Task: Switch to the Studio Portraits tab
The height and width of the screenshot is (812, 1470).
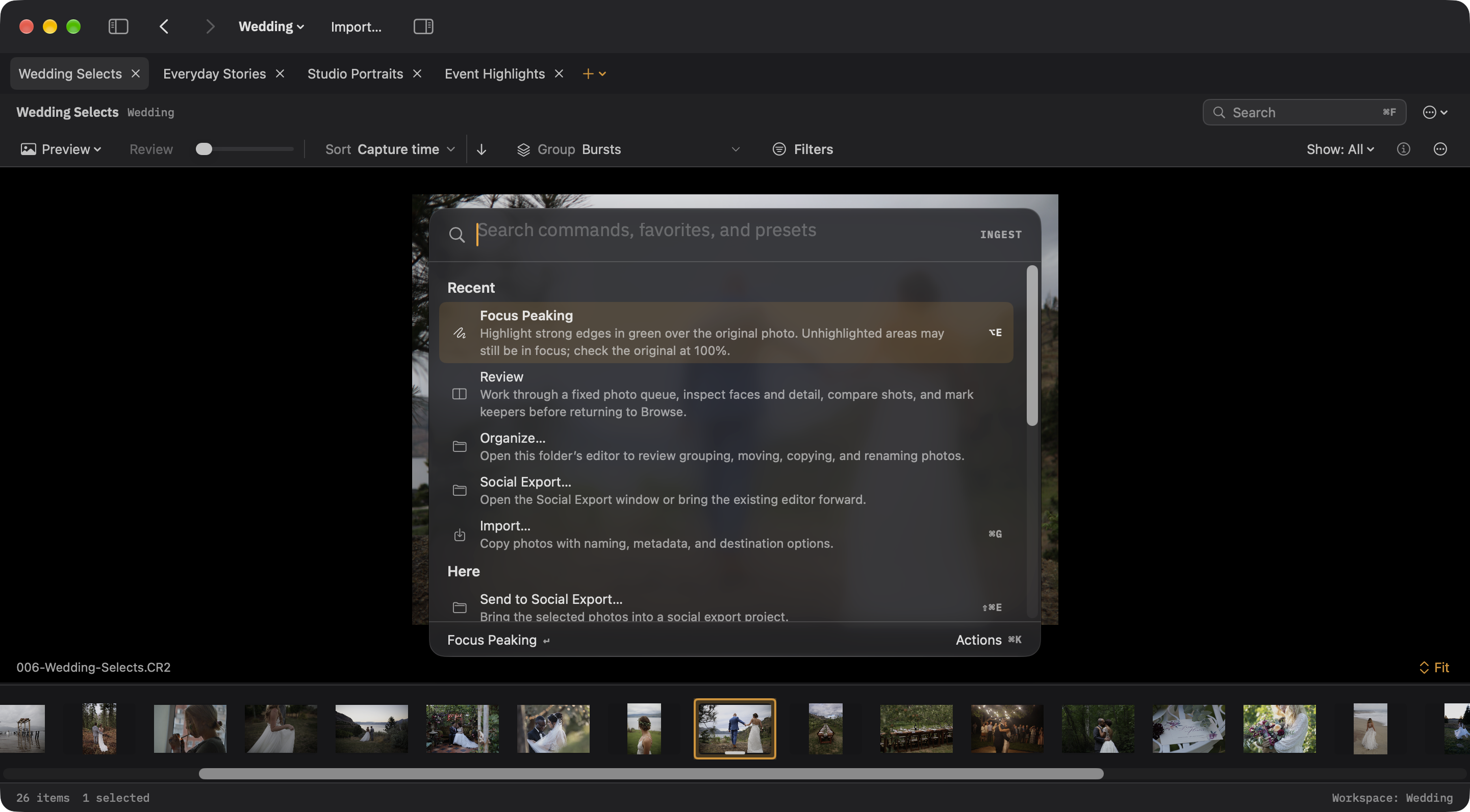Action: pyautogui.click(x=355, y=73)
